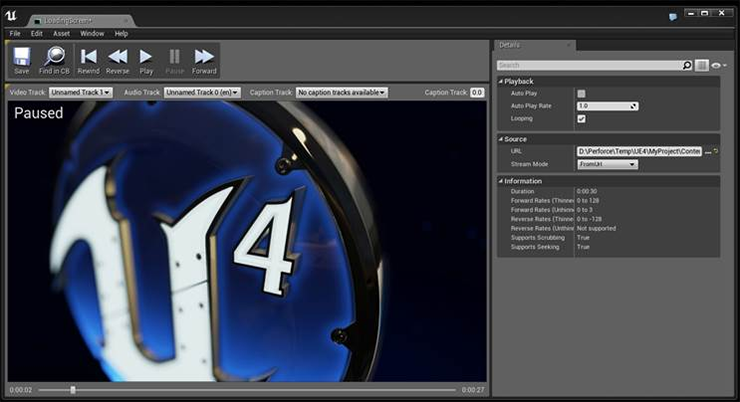Enable the Auto Play checkbox

[x=581, y=93]
